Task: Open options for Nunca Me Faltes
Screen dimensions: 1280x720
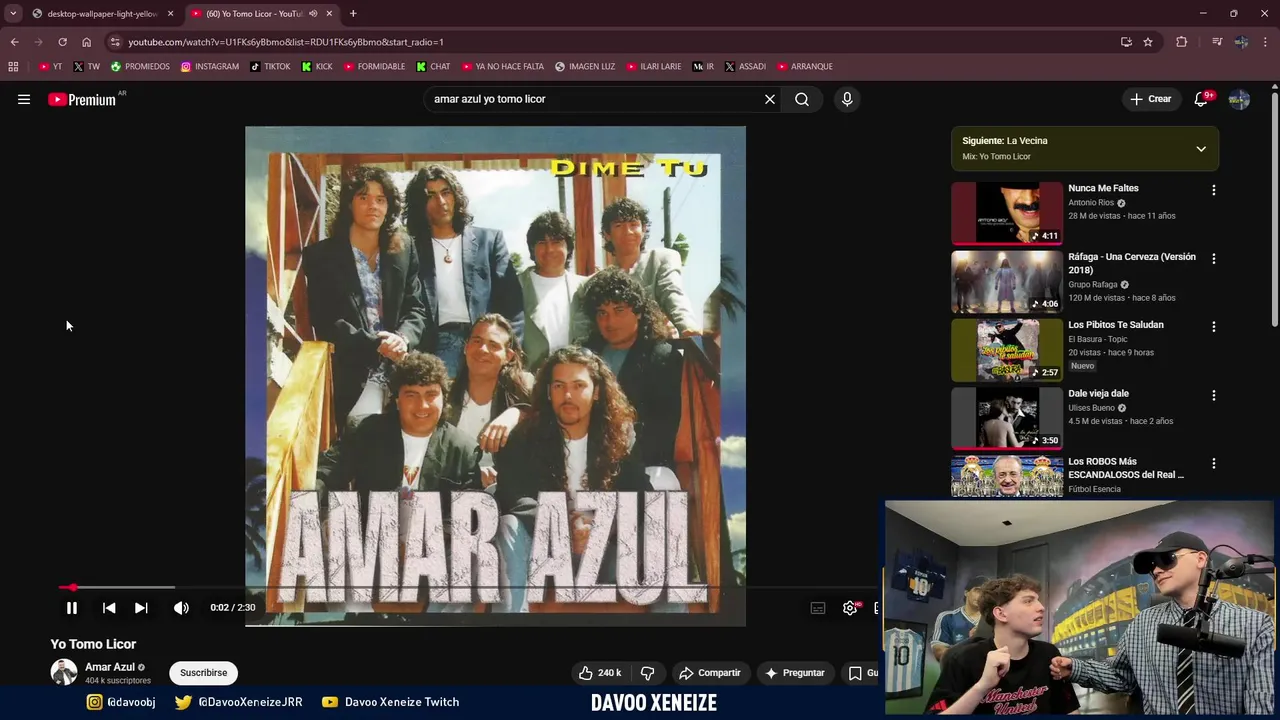Action: 1214,190
